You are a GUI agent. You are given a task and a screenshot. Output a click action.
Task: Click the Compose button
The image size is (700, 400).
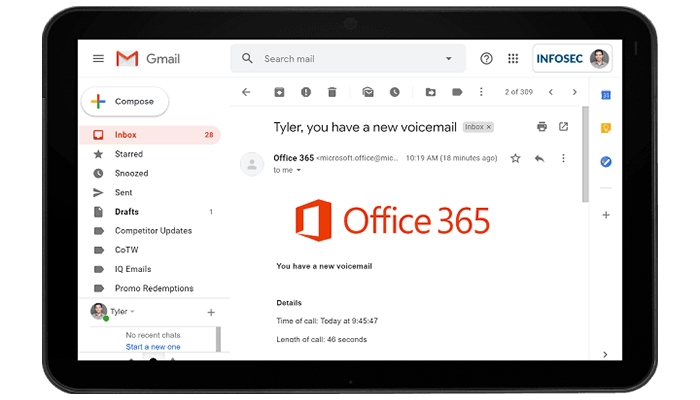(125, 101)
